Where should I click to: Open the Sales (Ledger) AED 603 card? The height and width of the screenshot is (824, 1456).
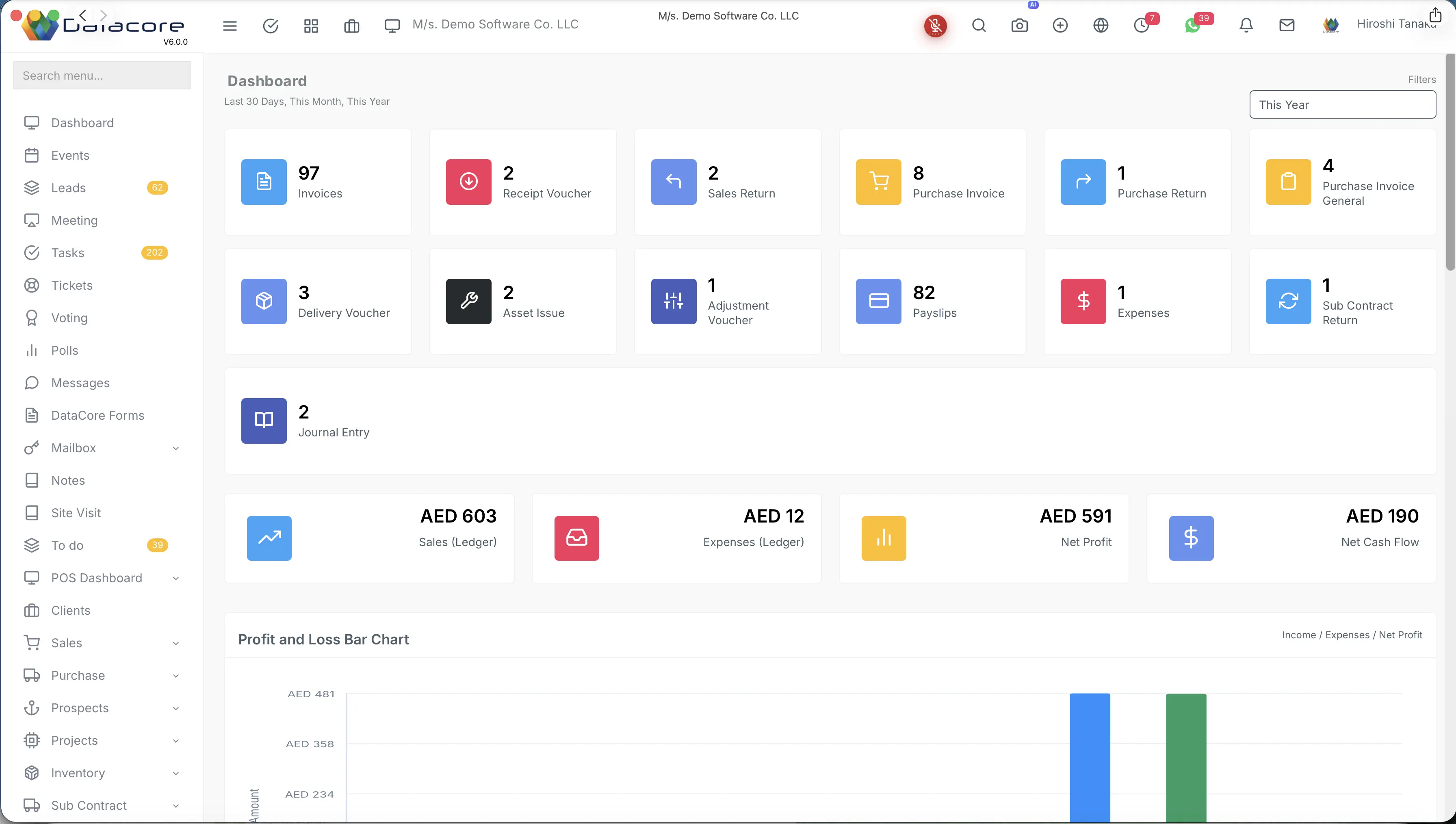pyautogui.click(x=369, y=538)
